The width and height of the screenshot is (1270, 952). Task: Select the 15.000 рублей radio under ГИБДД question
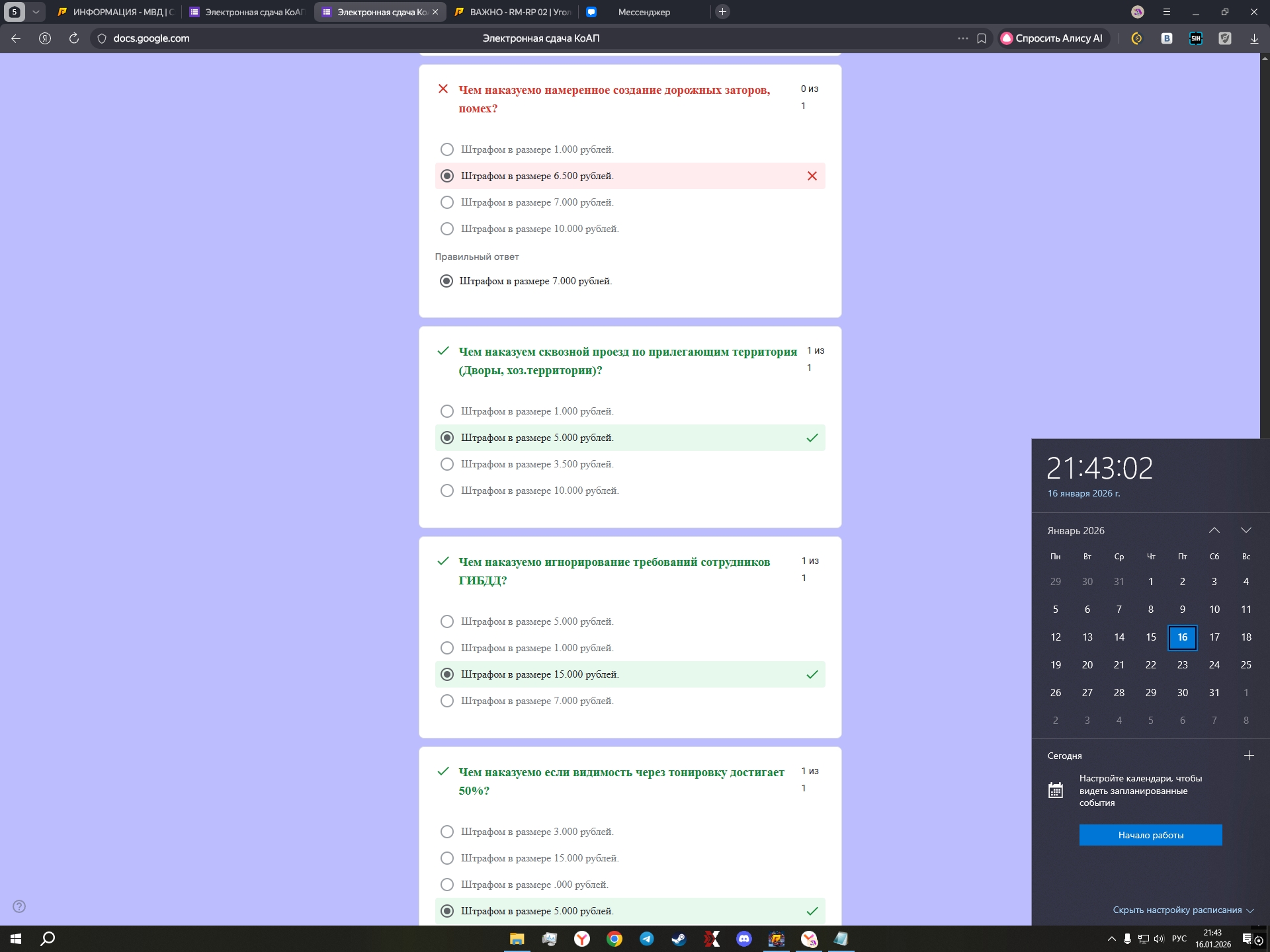pos(447,674)
